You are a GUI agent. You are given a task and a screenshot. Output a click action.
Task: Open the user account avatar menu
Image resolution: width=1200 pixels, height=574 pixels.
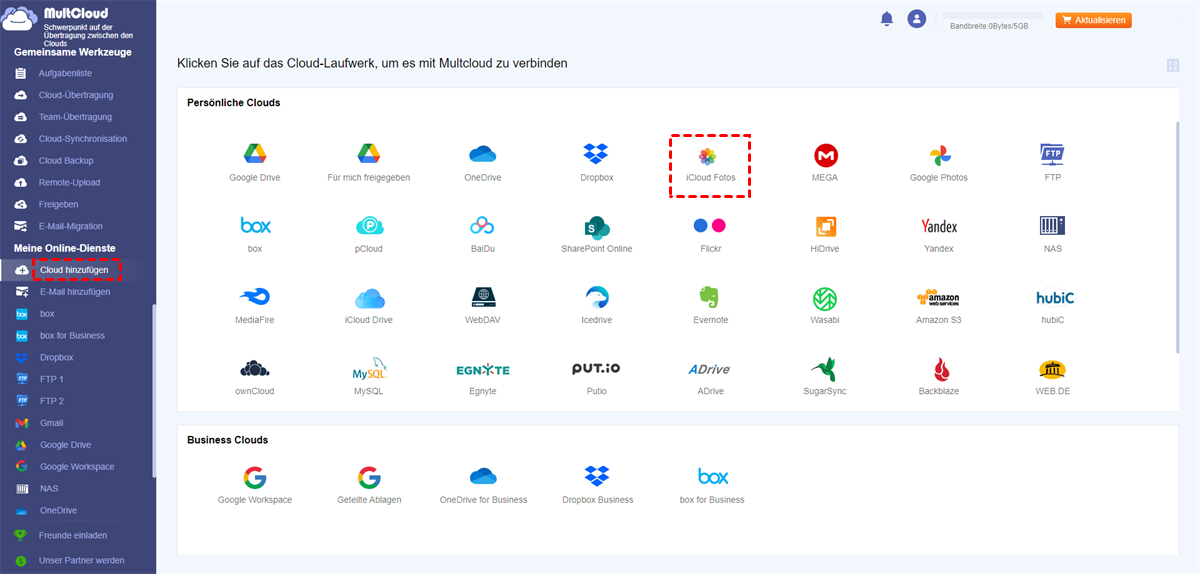(916, 19)
